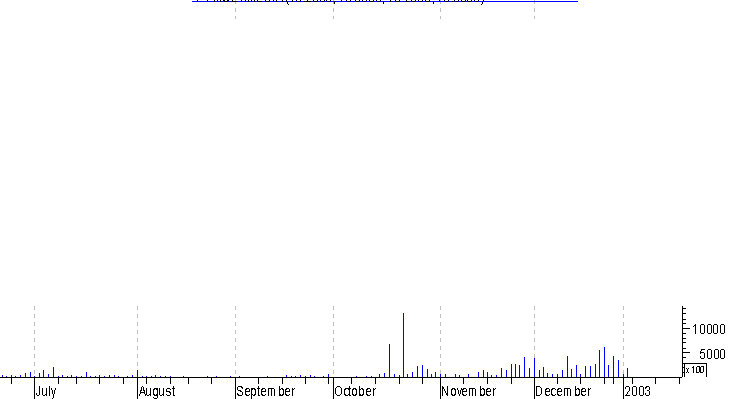Click the October label on the time axis
Image resolution: width=730 pixels, height=399 pixels.
coord(355,392)
